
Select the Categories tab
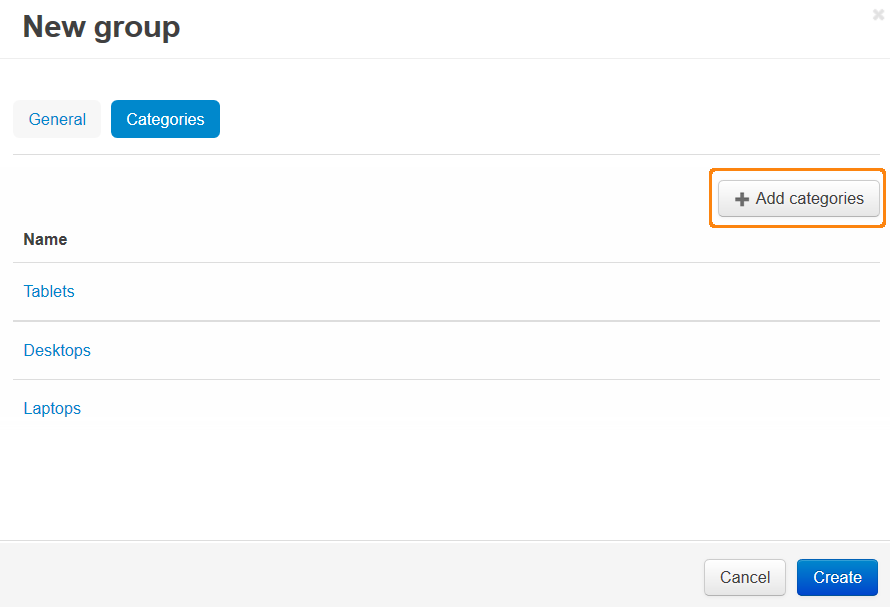tap(165, 119)
